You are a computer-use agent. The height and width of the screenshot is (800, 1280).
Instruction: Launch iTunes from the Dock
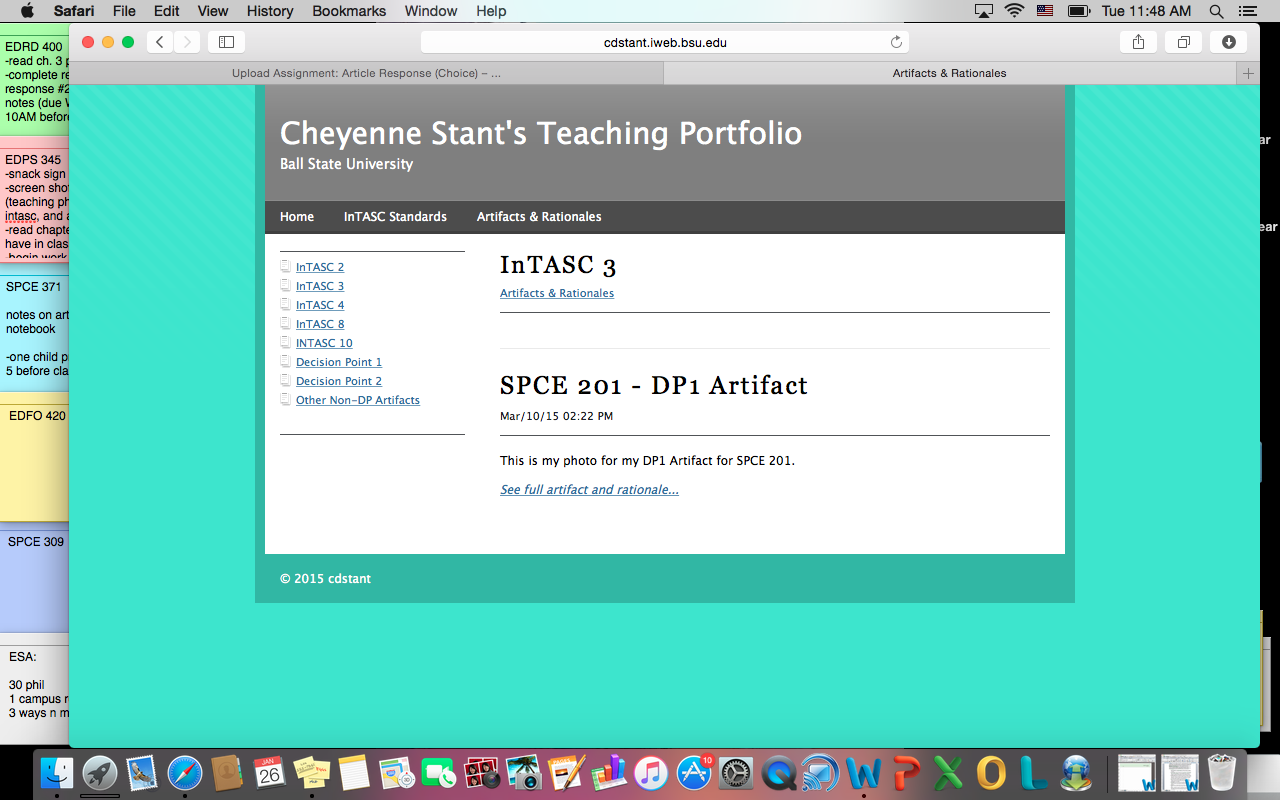(x=650, y=773)
